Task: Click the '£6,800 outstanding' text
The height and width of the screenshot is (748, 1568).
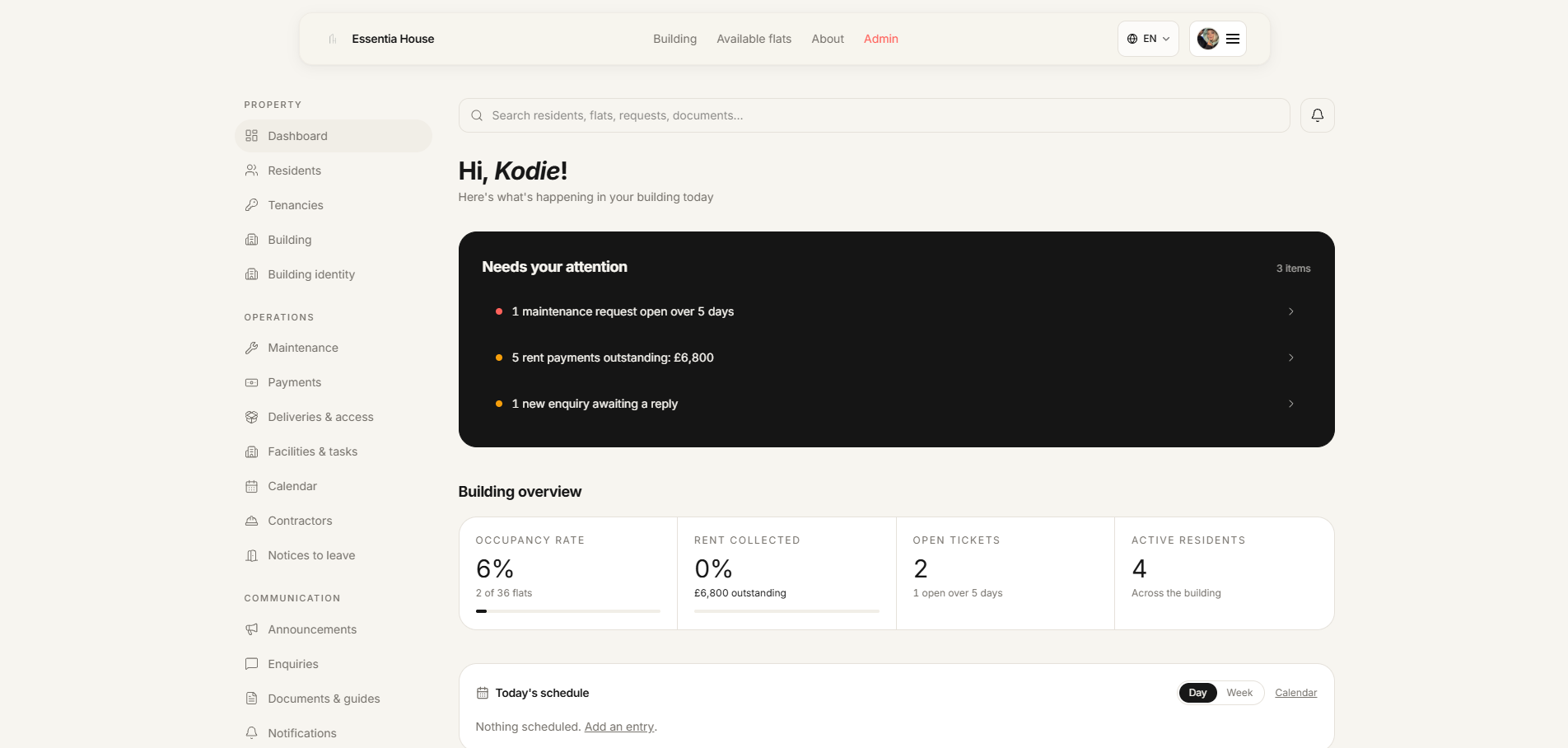Action: pos(740,593)
